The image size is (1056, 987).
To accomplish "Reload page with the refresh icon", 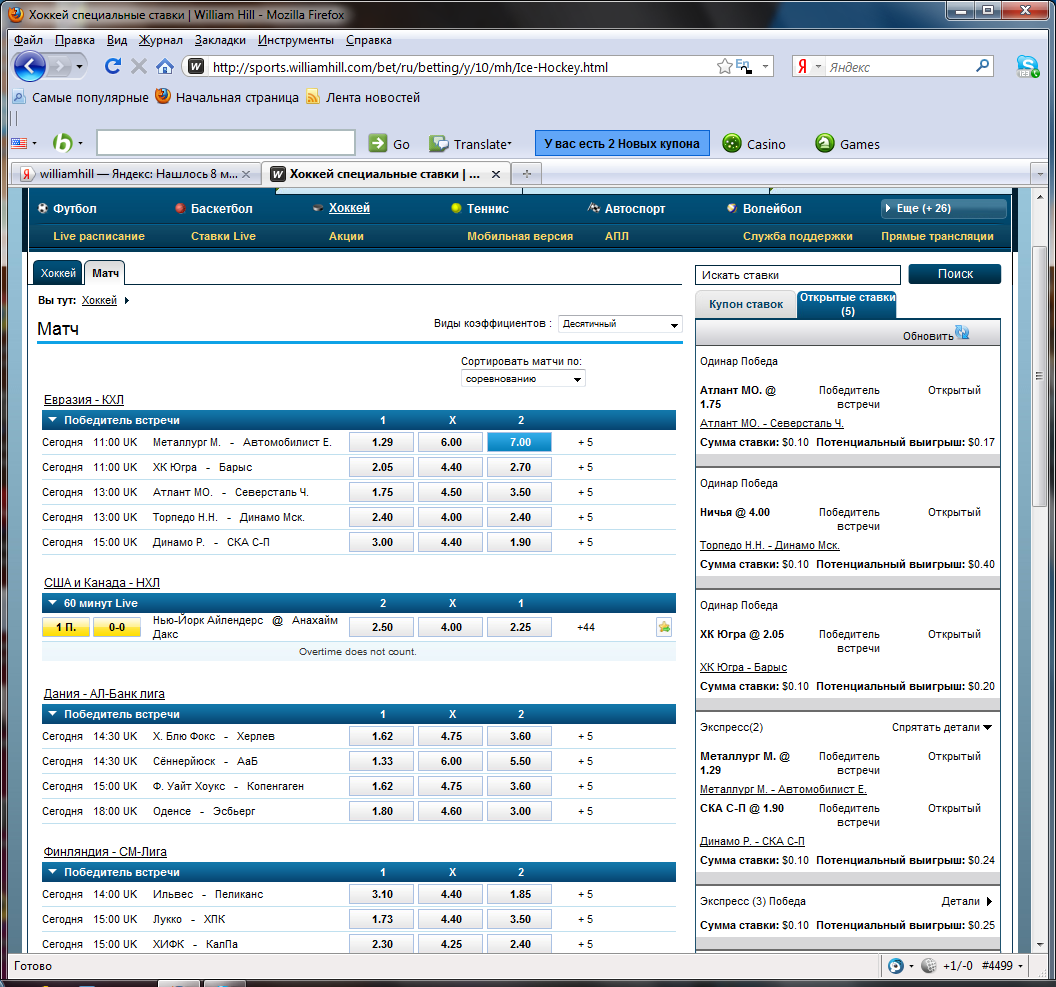I will [x=112, y=67].
